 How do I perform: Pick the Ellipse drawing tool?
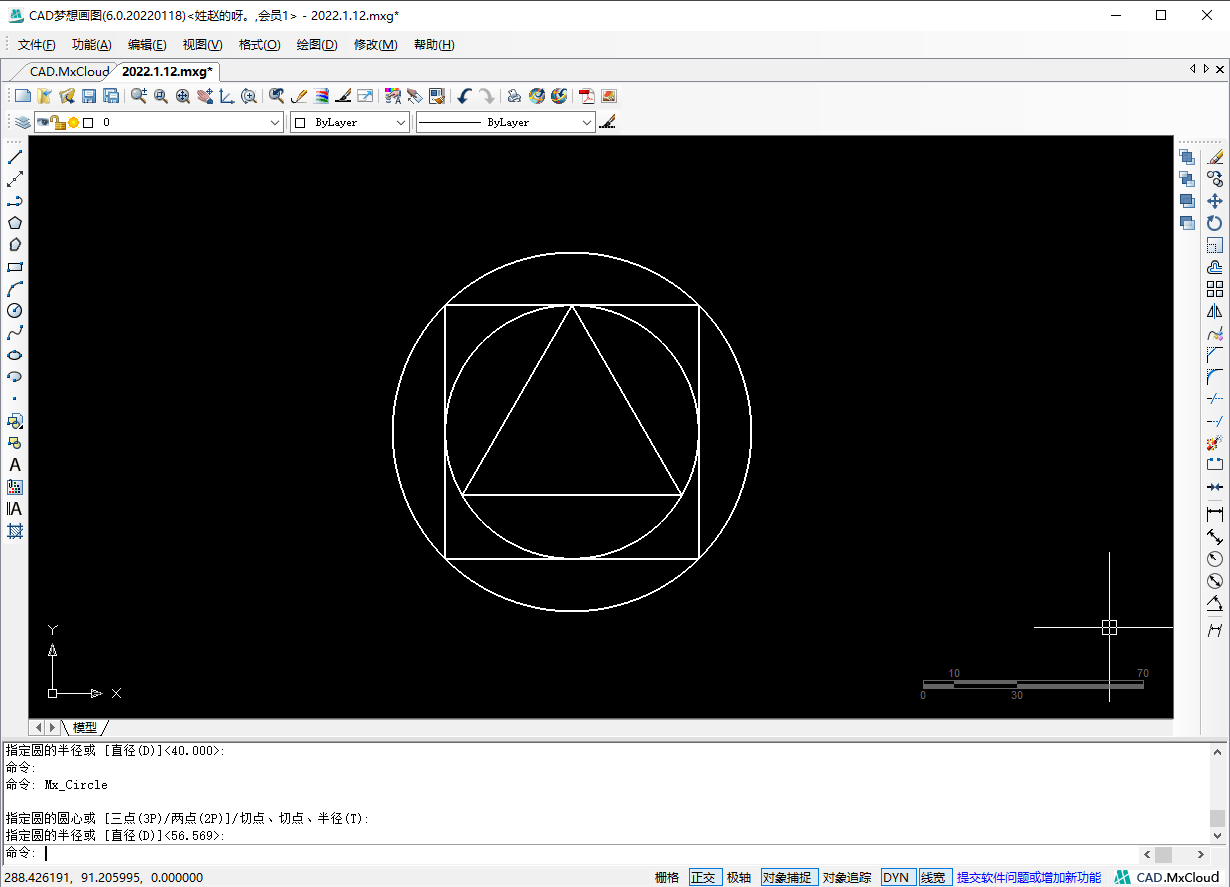(15, 355)
